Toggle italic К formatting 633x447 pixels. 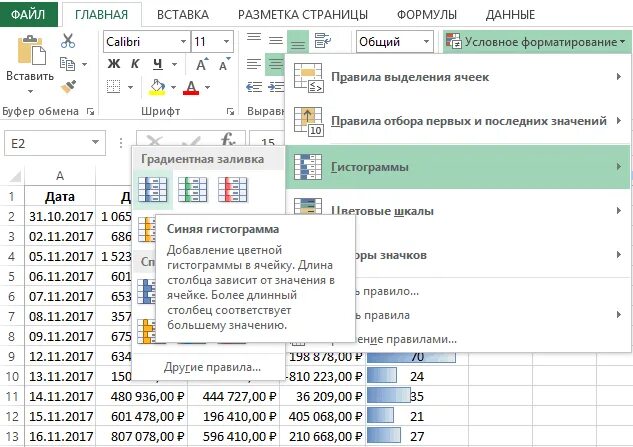click(135, 64)
